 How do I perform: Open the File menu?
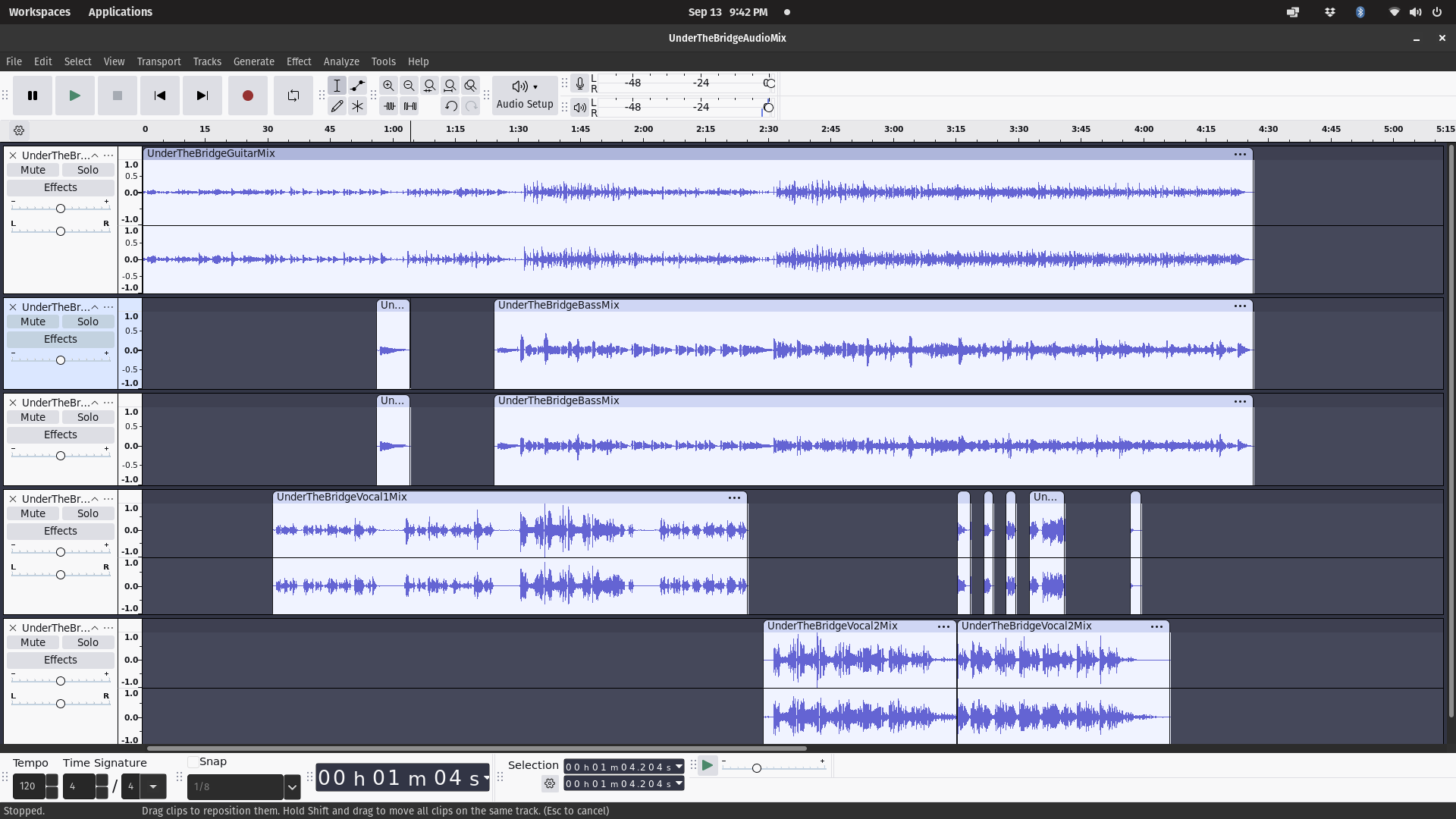pos(14,61)
